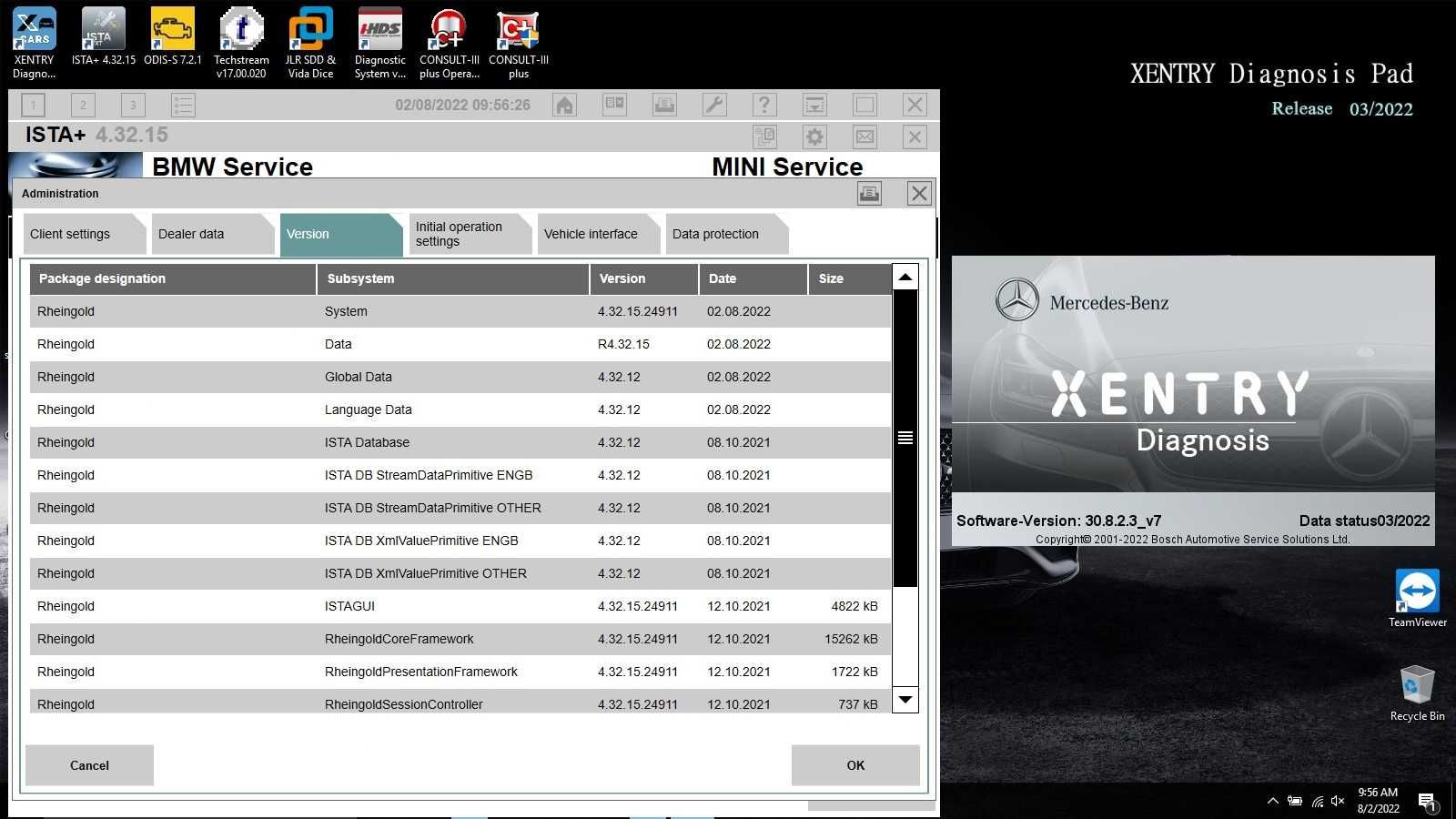Click ISTA toolbar print icon
Viewport: 1456px width, 819px height.
coord(664,105)
